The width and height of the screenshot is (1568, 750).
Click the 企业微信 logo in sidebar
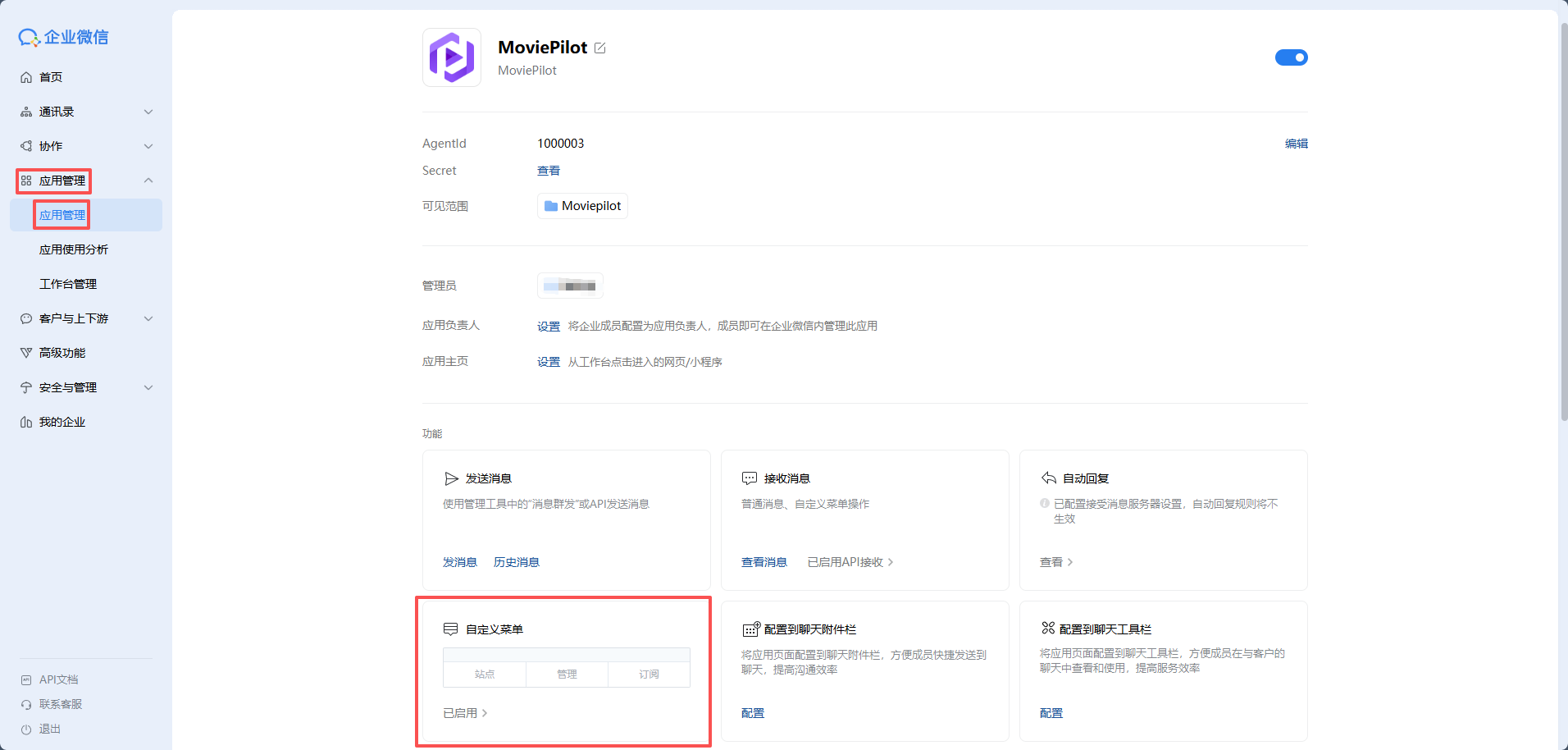click(64, 37)
